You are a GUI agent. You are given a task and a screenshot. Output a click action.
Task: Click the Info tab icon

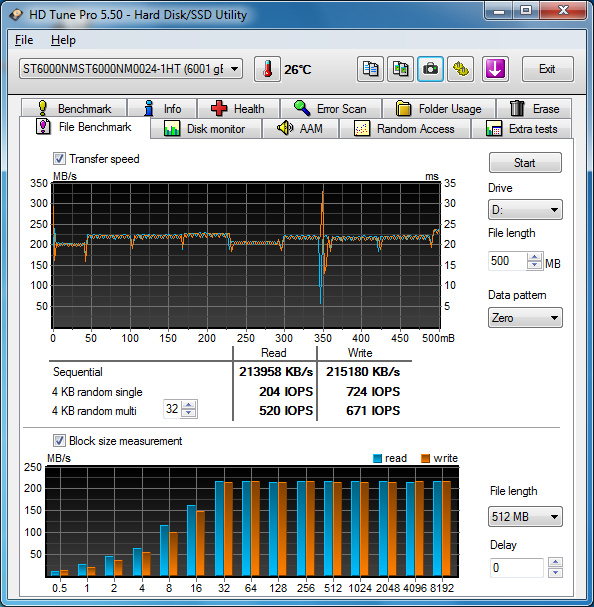[x=149, y=108]
